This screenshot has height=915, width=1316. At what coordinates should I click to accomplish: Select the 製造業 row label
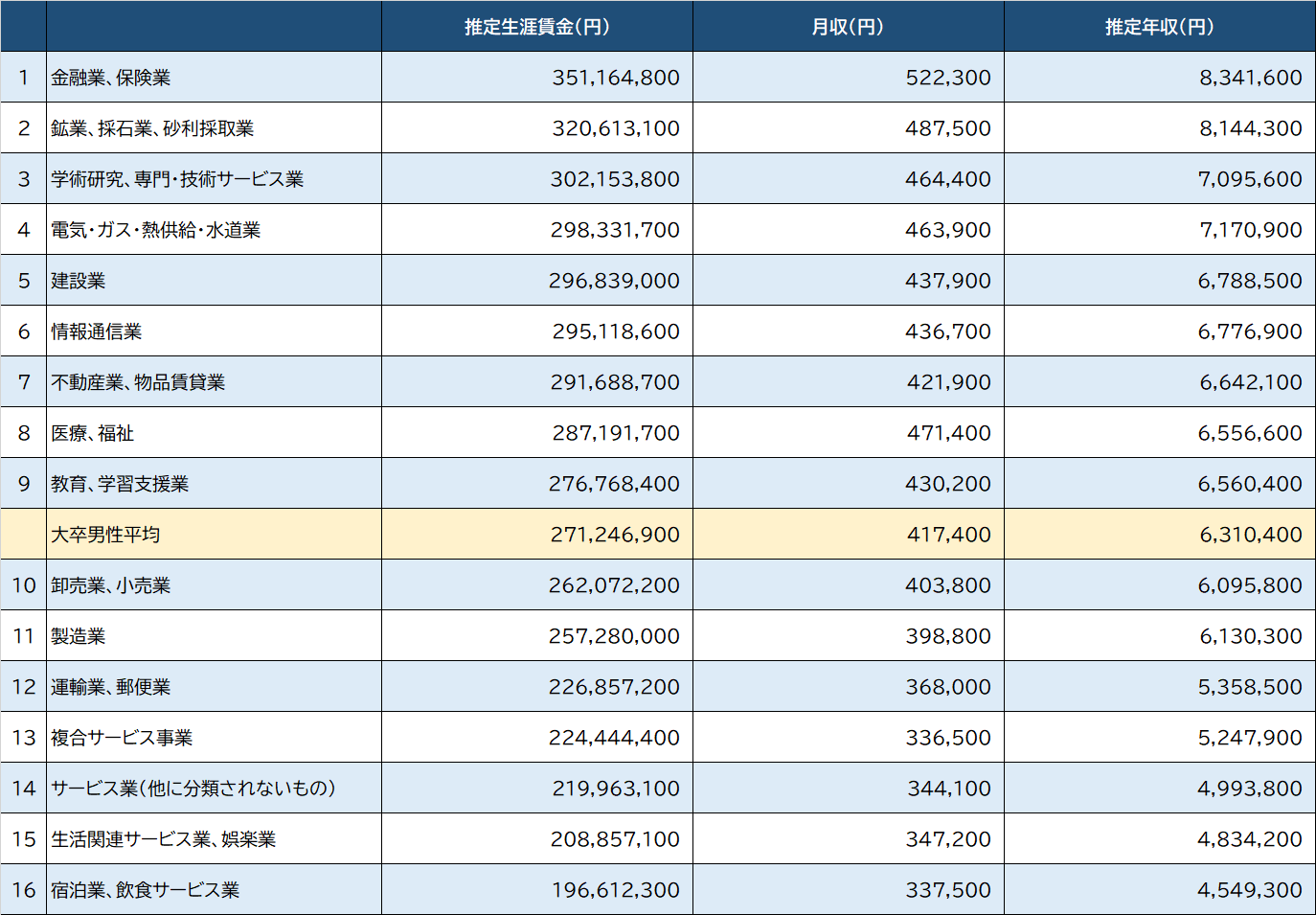72,635
